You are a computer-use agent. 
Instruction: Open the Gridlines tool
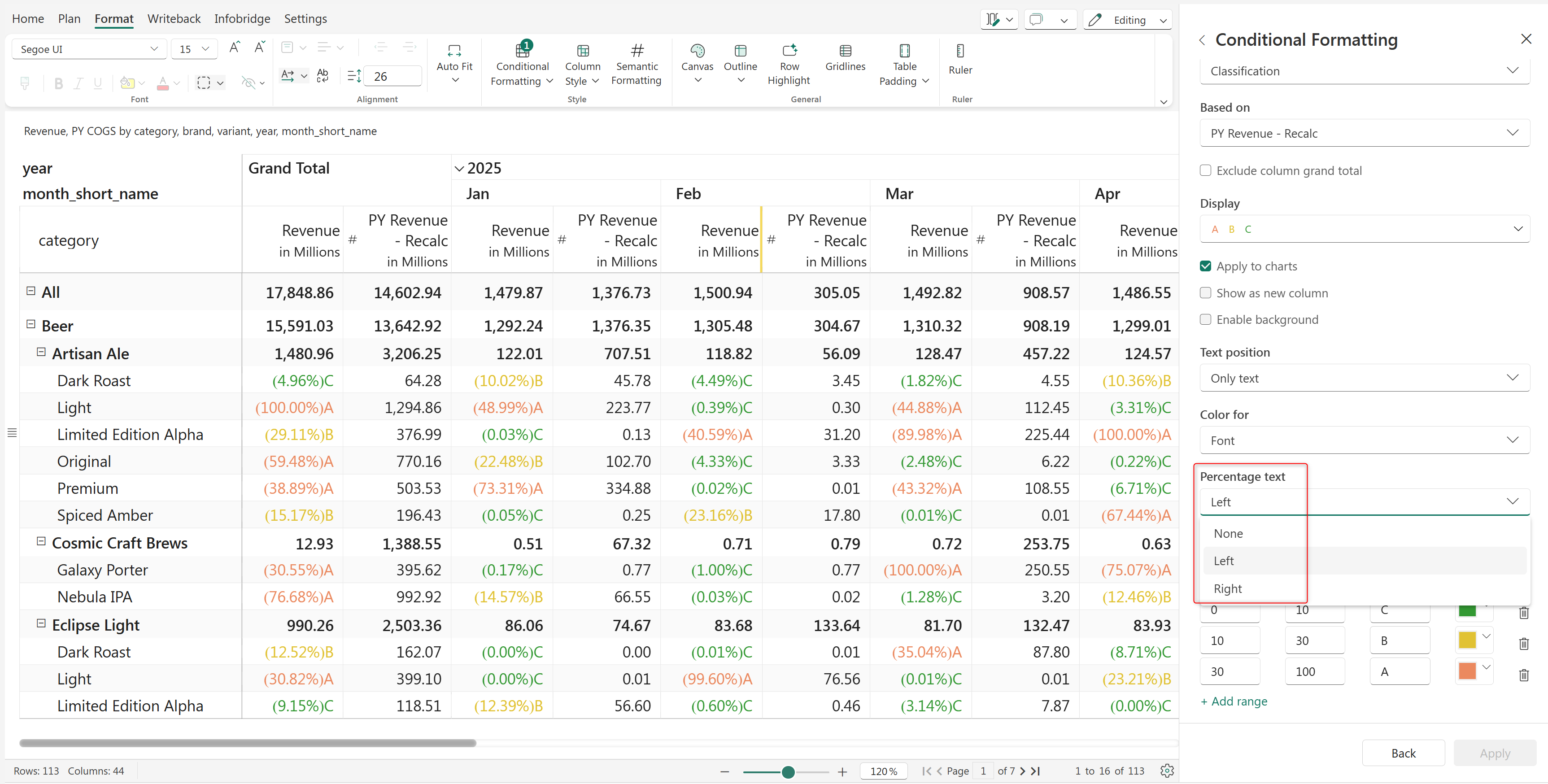(844, 51)
